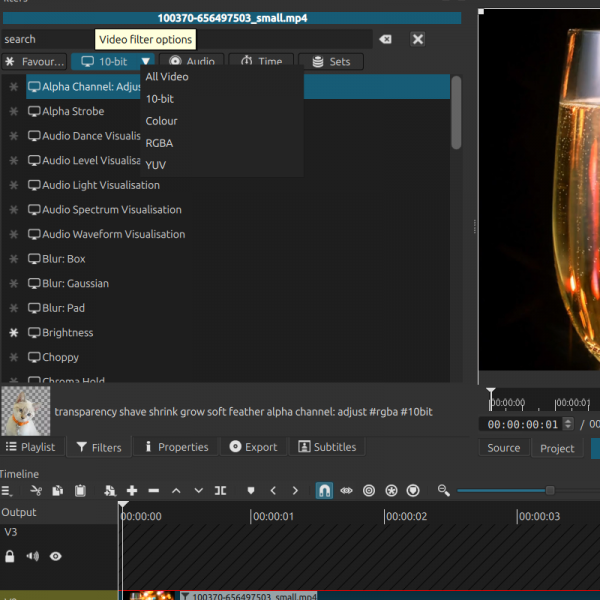Viewport: 600px width, 600px height.
Task: Click the timeline snap magnet icon
Action: [x=324, y=491]
